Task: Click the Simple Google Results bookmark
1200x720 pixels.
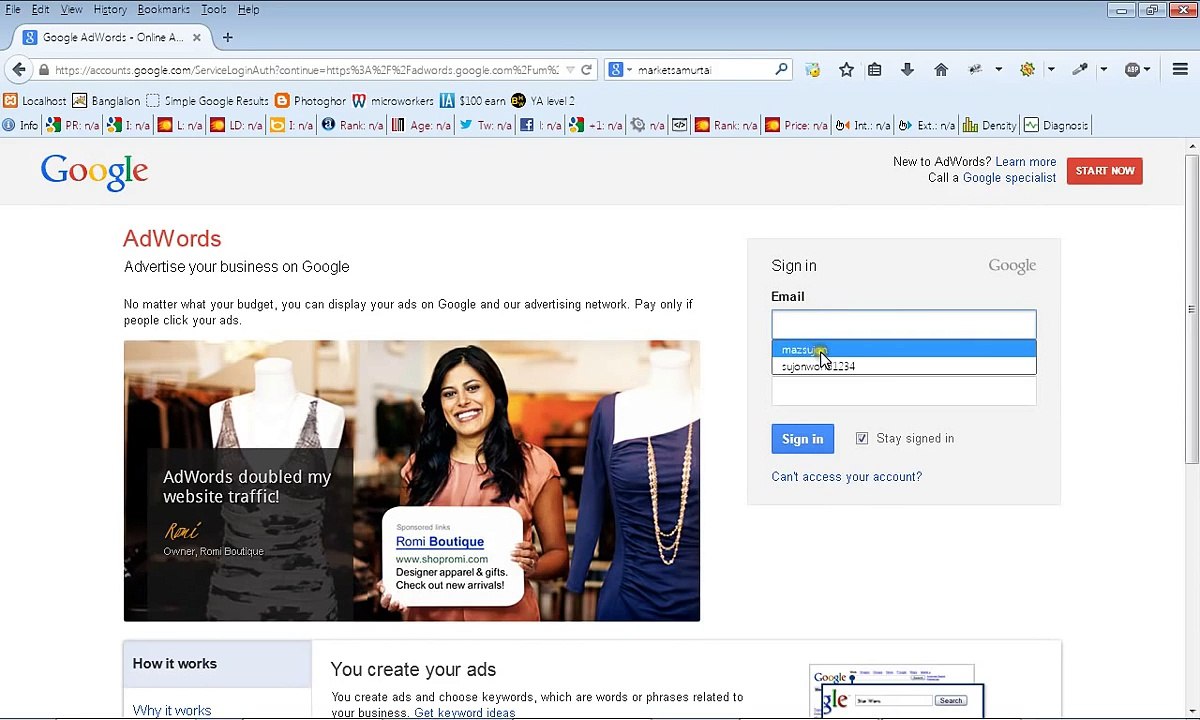Action: click(x=207, y=101)
